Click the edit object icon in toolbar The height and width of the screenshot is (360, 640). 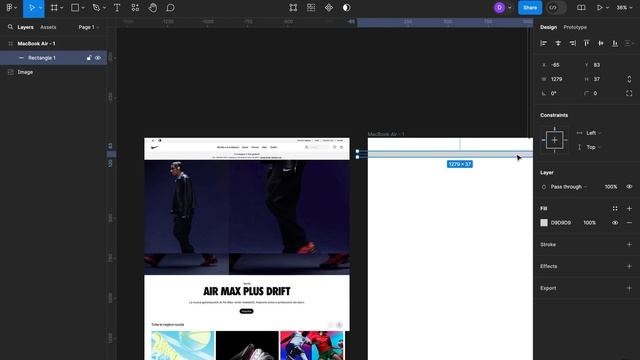pos(293,8)
